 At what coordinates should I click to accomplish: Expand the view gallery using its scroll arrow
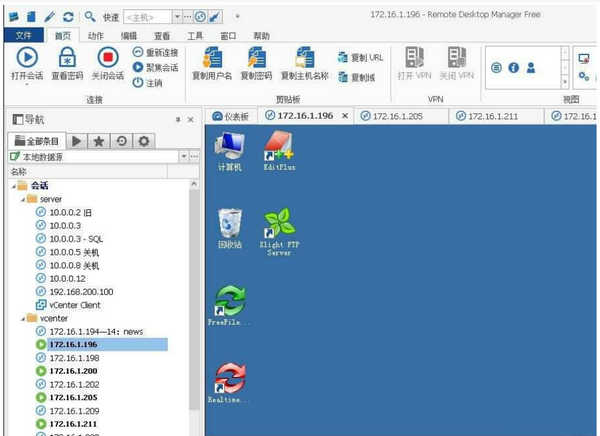(565, 82)
